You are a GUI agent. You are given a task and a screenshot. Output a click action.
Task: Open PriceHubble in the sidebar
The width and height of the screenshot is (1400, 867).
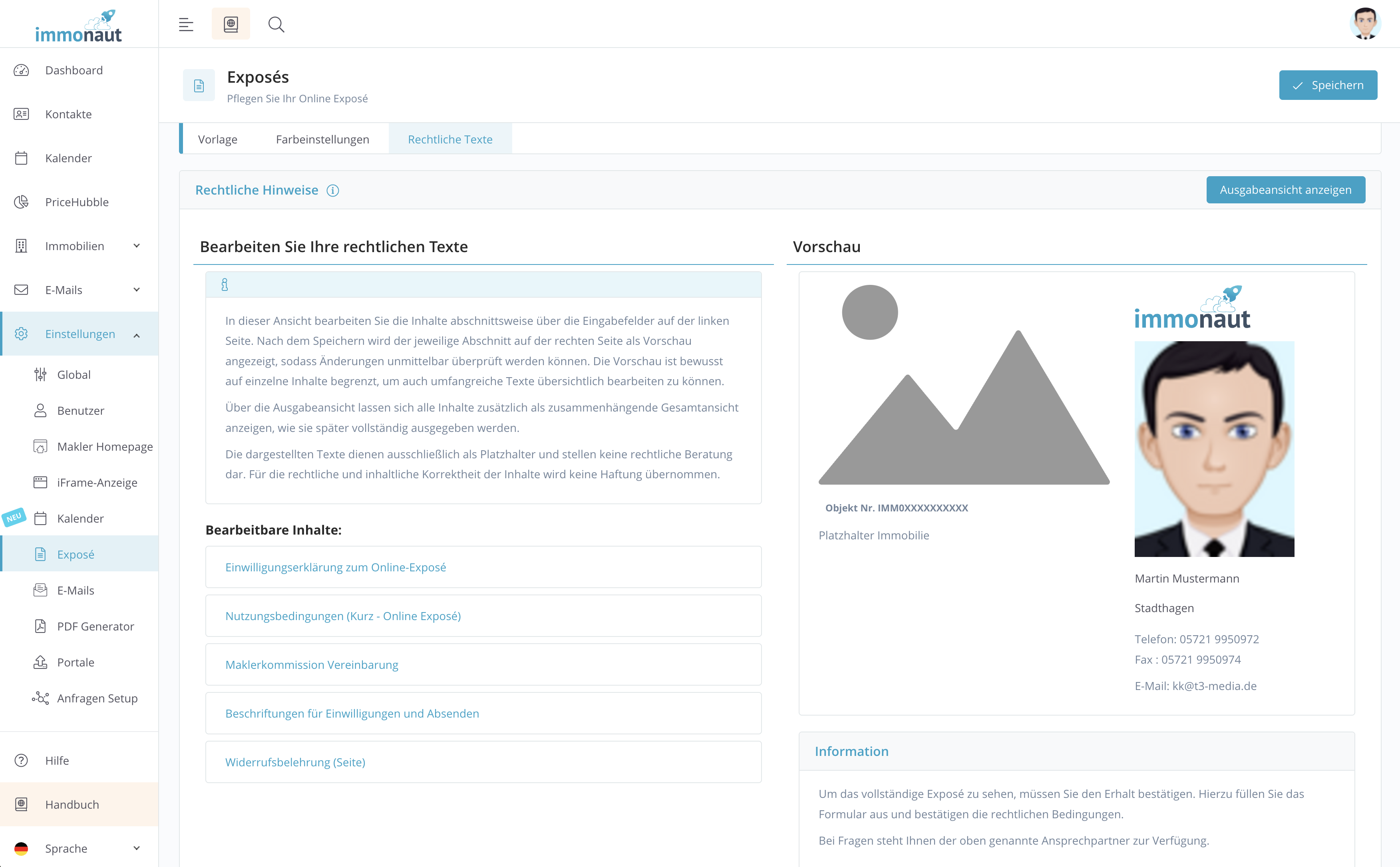[77, 202]
